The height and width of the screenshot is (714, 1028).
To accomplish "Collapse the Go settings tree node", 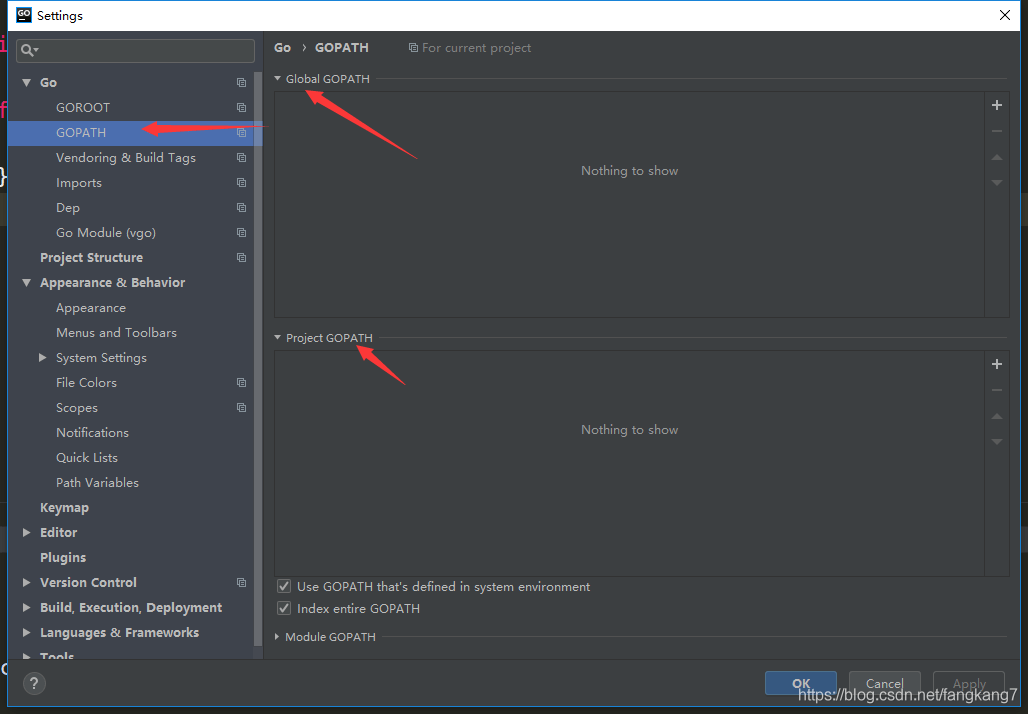I will [26, 83].
